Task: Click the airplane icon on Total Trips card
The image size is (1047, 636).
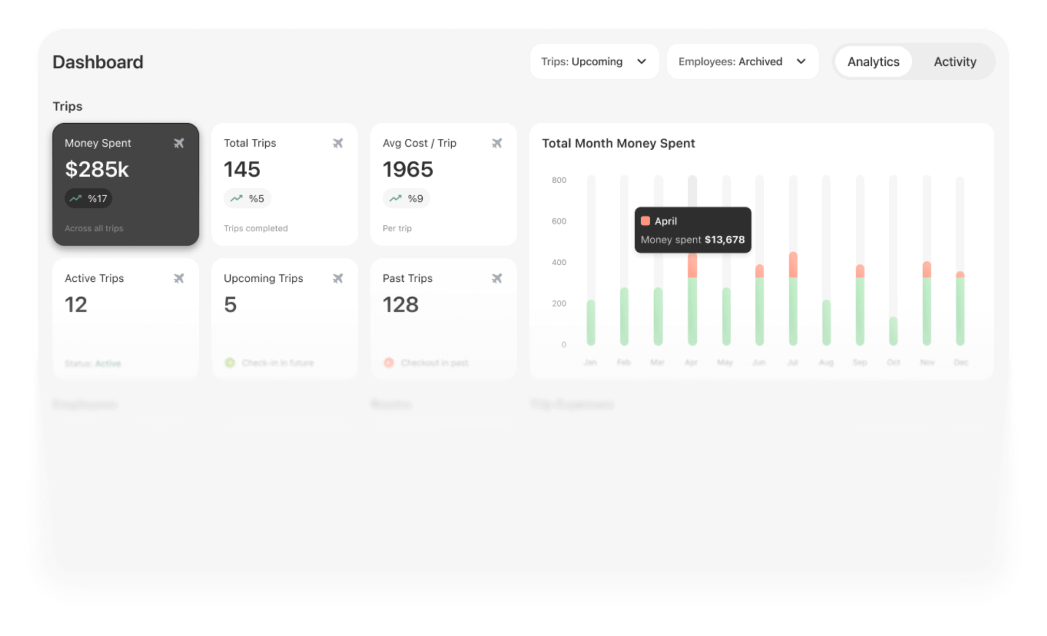Action: (x=338, y=142)
